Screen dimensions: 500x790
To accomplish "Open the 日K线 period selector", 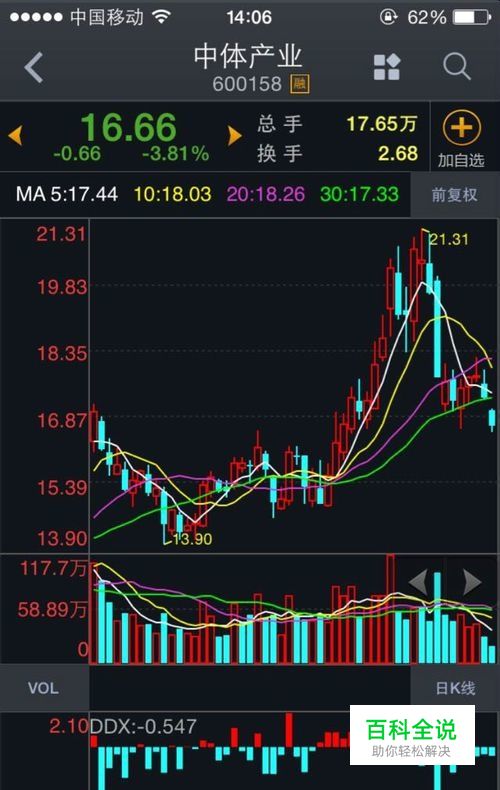I will [455, 688].
